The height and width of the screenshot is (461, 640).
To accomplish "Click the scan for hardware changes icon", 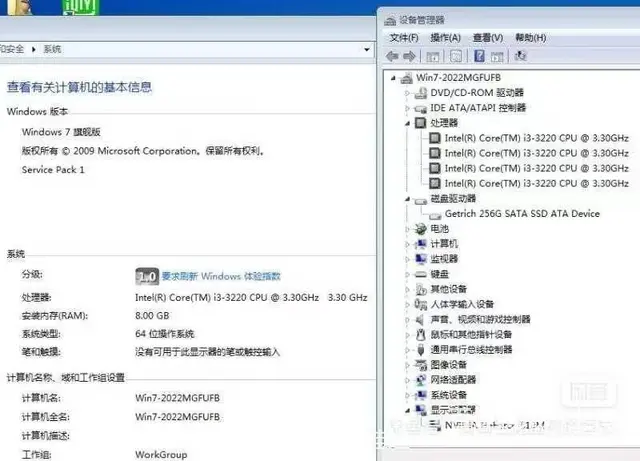I will pos(520,56).
